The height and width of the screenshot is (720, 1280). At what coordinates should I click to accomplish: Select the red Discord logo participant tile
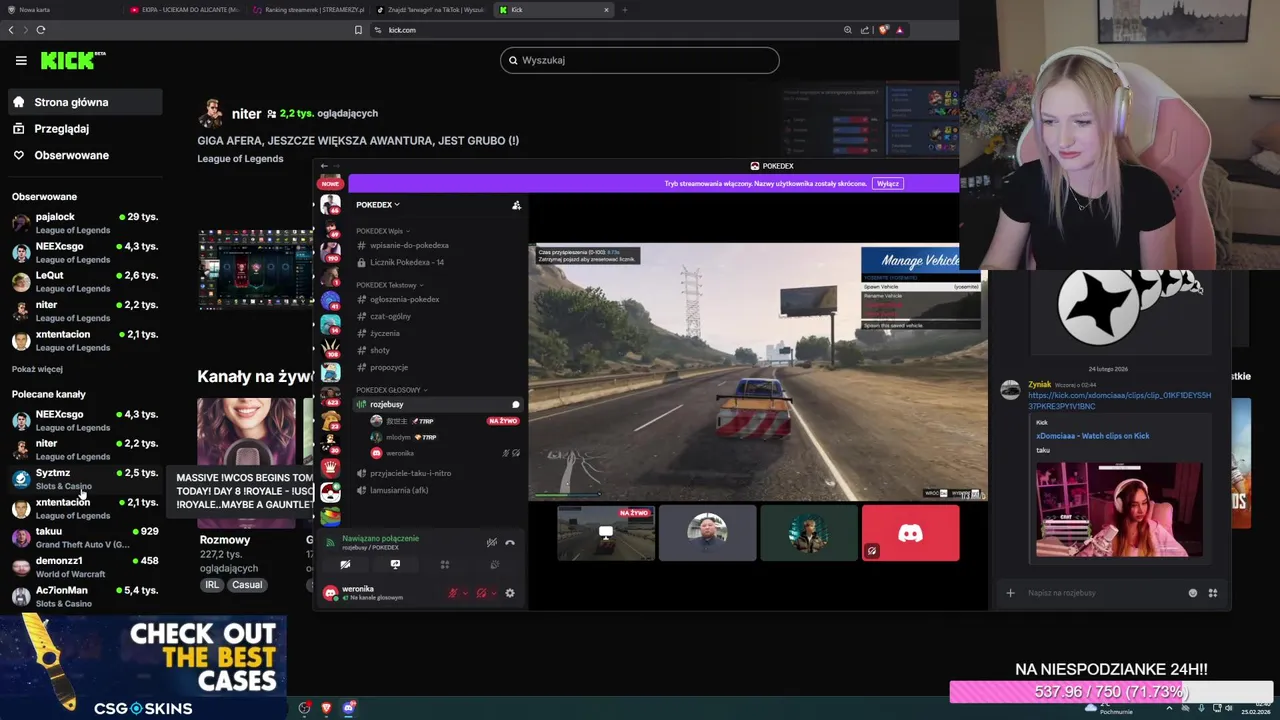910,533
